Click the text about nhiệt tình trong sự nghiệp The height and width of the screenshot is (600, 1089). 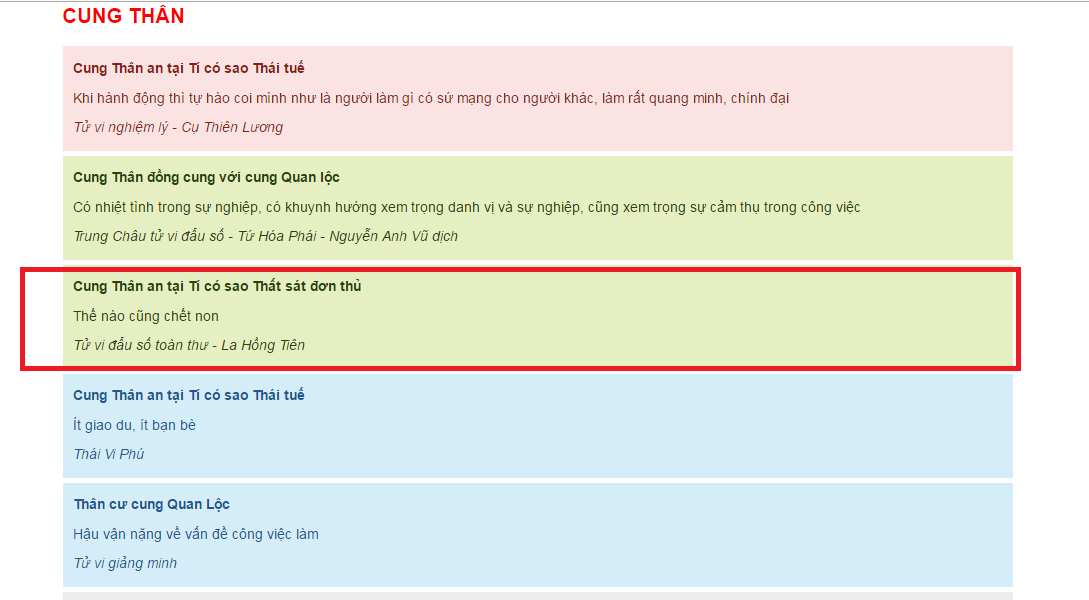click(466, 207)
